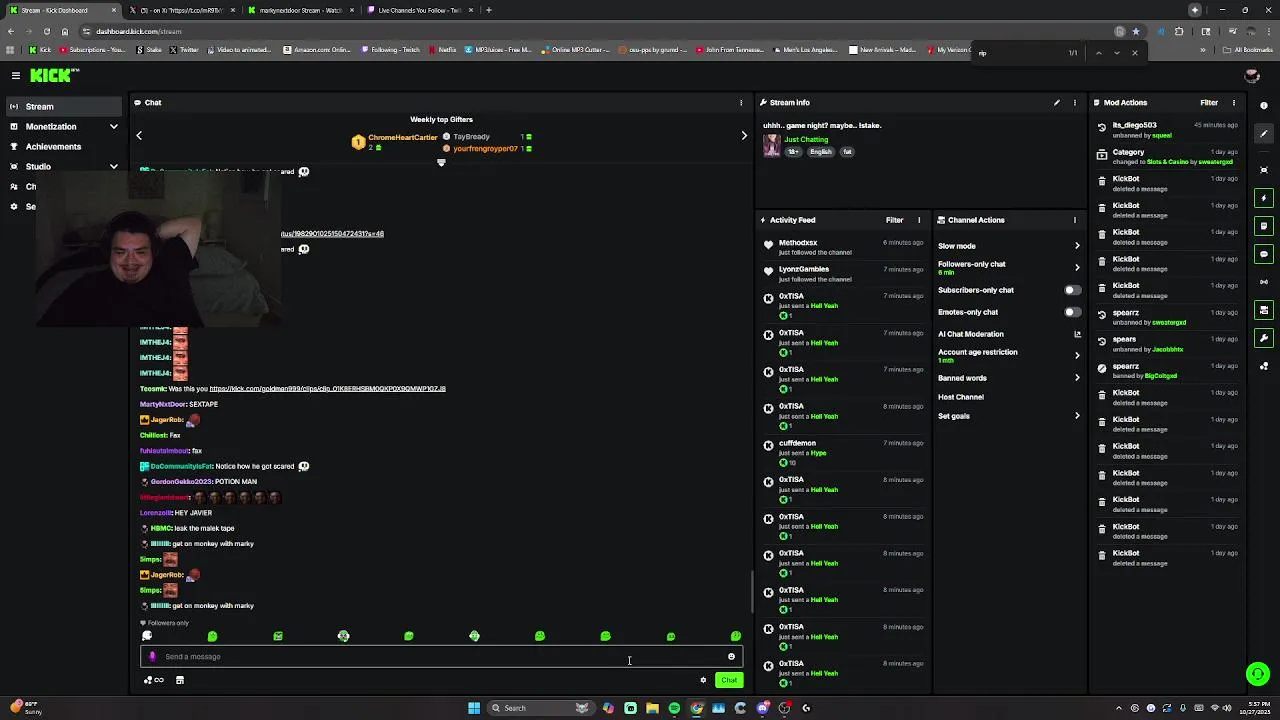Open the Channel Actions three-dot menu
The height and width of the screenshot is (720, 1280).
[x=1075, y=220]
